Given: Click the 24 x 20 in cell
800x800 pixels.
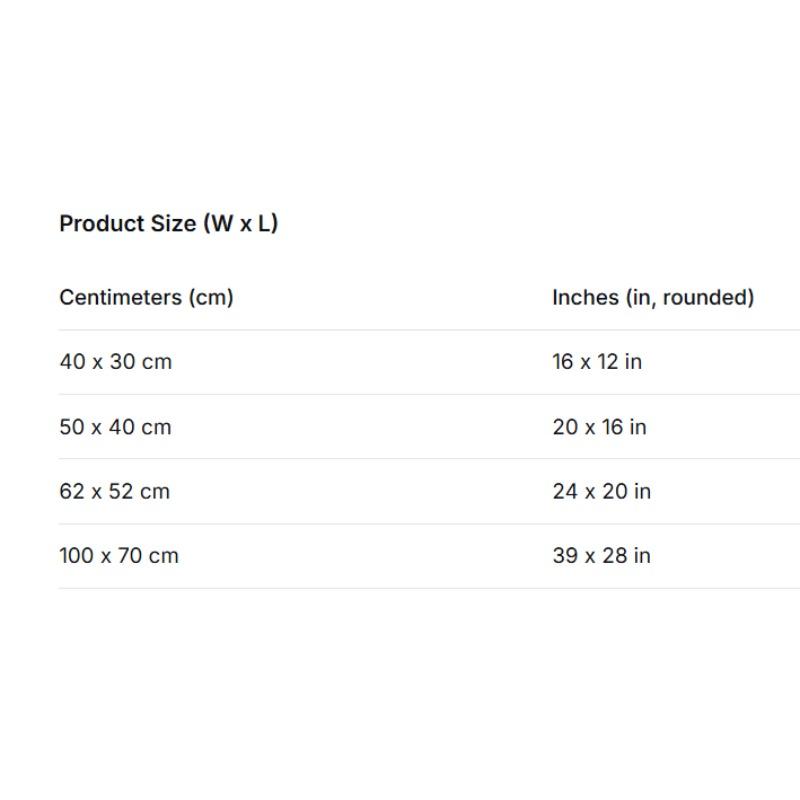Looking at the screenshot, I should [x=602, y=491].
